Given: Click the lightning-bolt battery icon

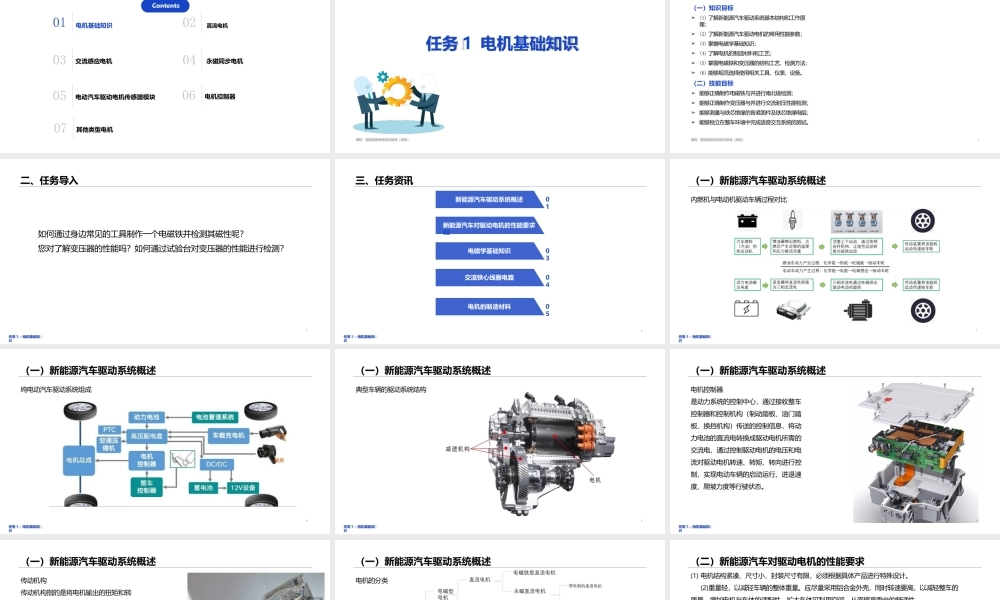Looking at the screenshot, I should point(746,309).
